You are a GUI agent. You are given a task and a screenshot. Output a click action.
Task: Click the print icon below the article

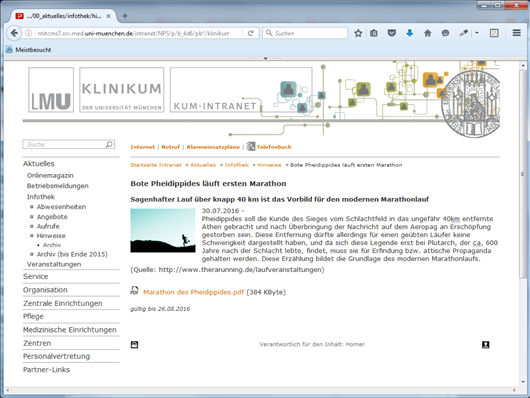pyautogui.click(x=134, y=345)
